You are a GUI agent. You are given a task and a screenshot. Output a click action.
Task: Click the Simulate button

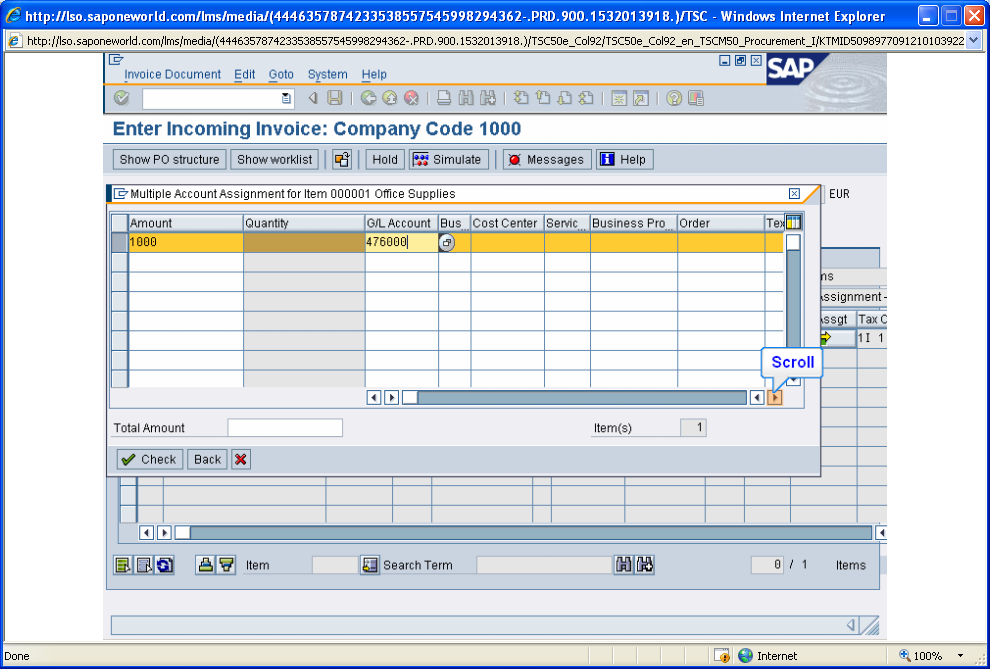click(448, 160)
